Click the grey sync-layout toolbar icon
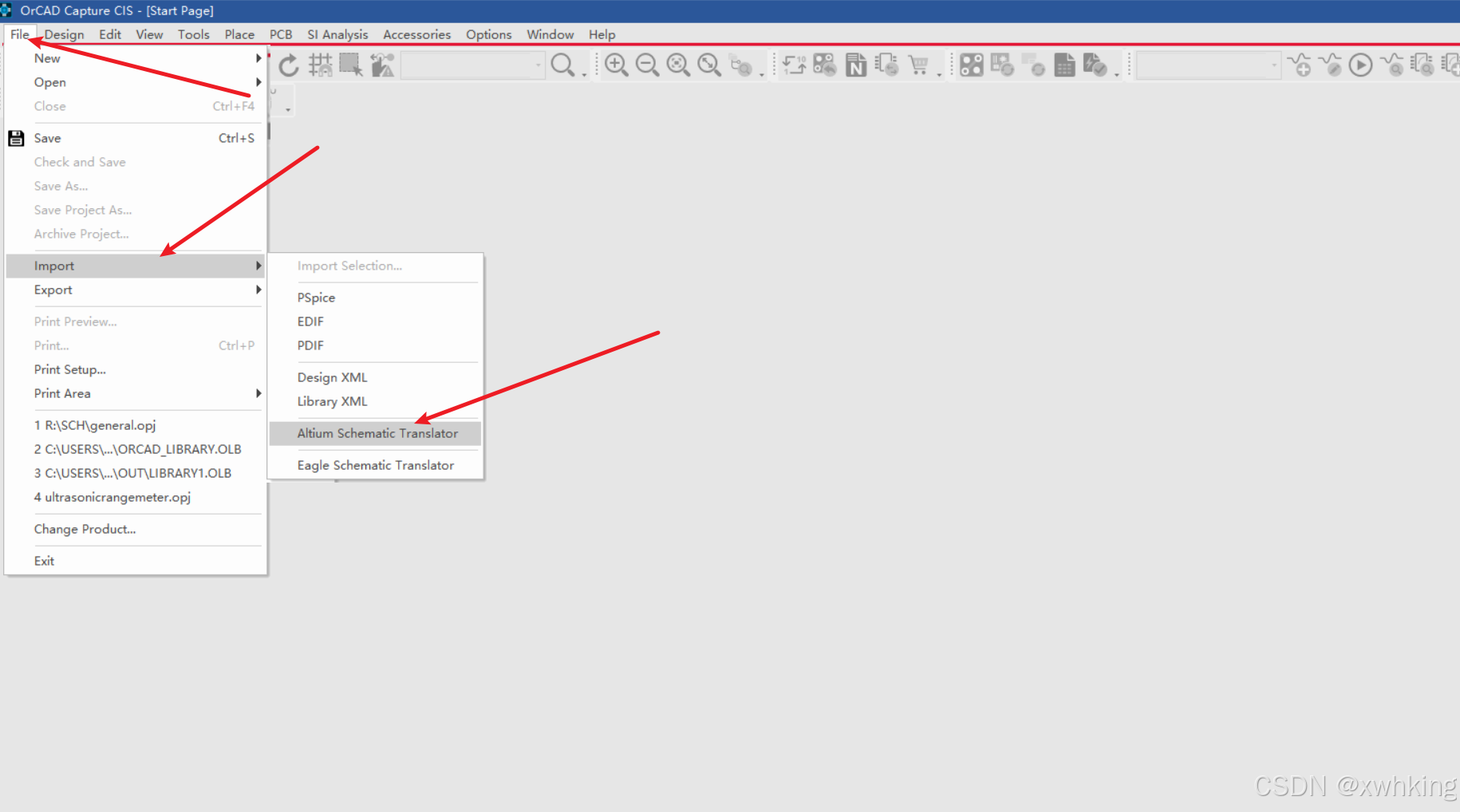The height and width of the screenshot is (812, 1460). tap(1033, 65)
